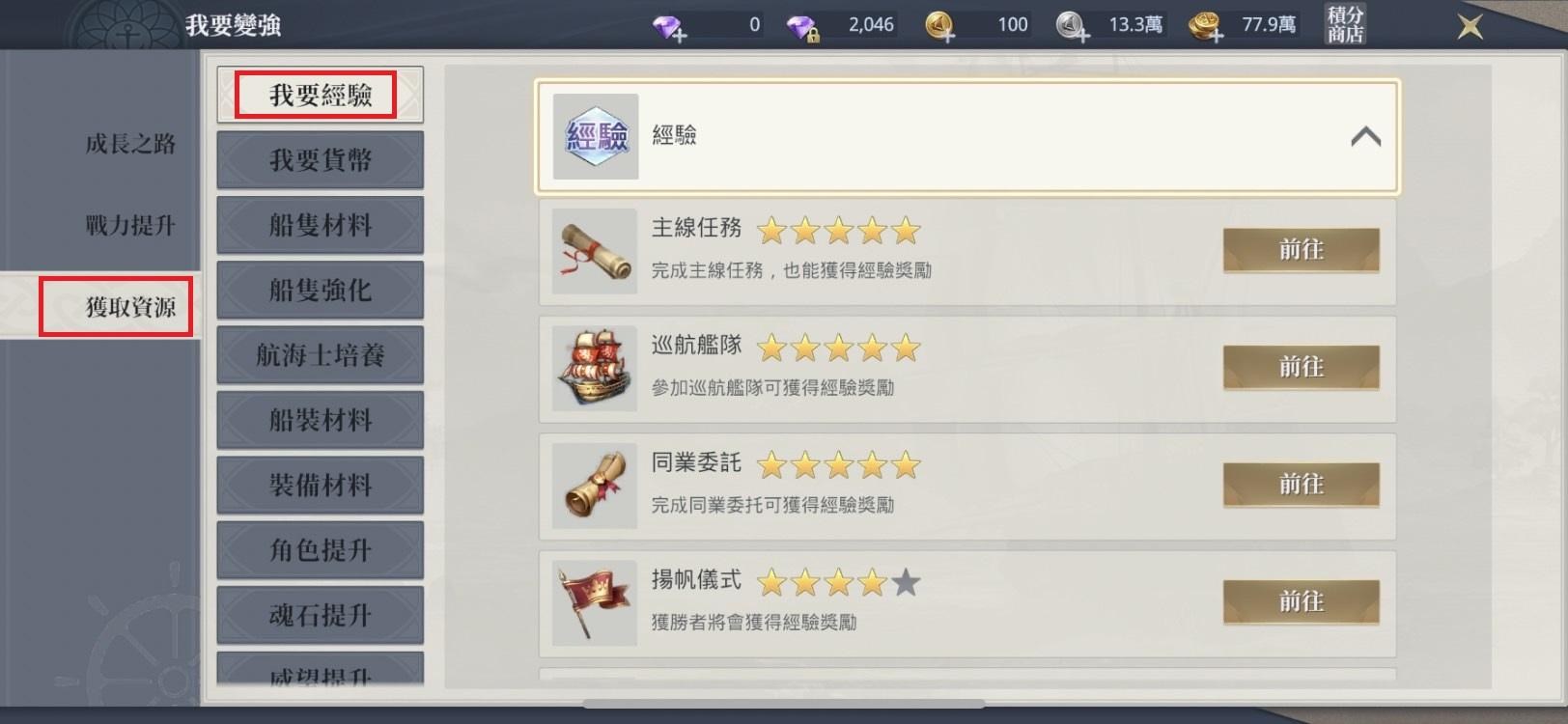Tap the 主線任務 scroll icon
This screenshot has height=724, width=1568.
(595, 251)
